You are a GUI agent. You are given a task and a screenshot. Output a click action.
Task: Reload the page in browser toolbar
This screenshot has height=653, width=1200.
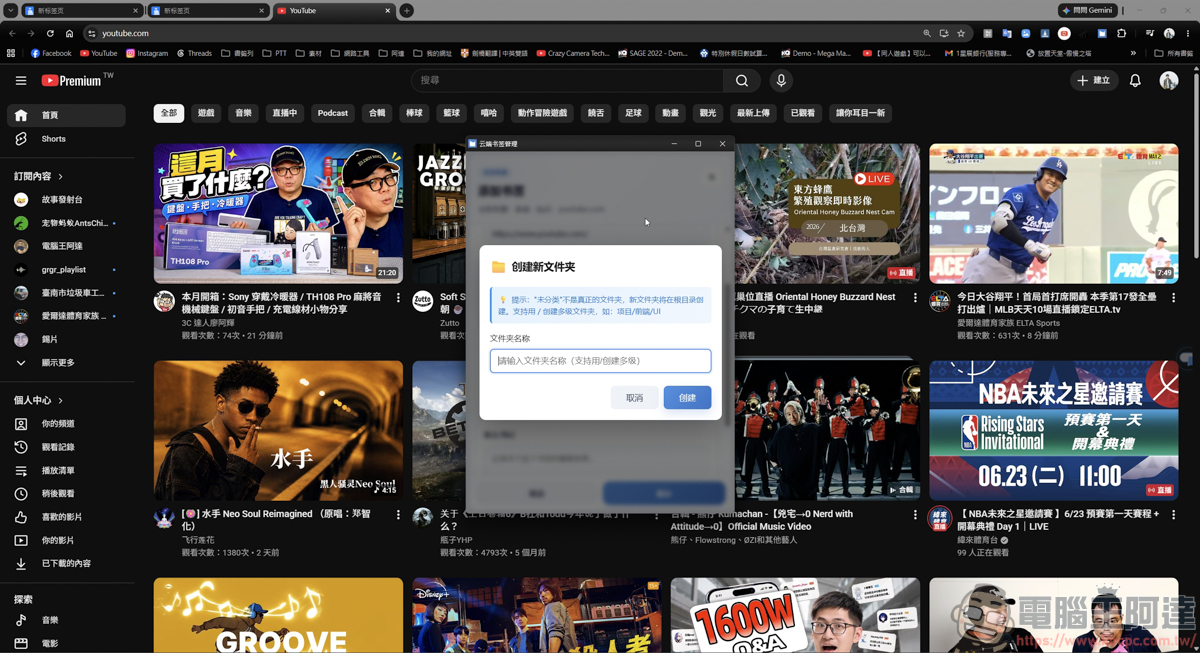click(50, 33)
